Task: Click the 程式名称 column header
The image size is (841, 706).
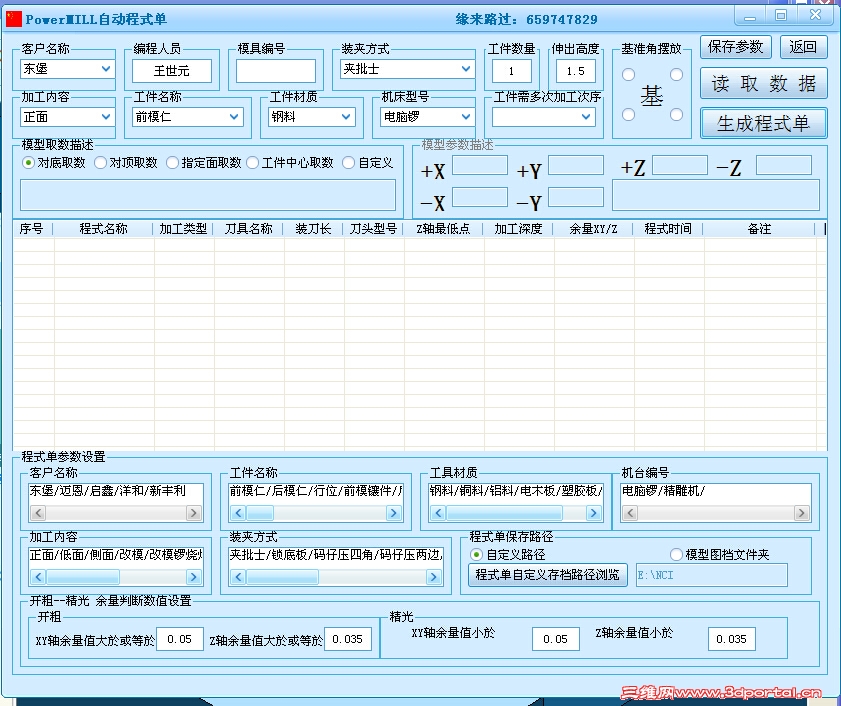Action: [x=103, y=229]
